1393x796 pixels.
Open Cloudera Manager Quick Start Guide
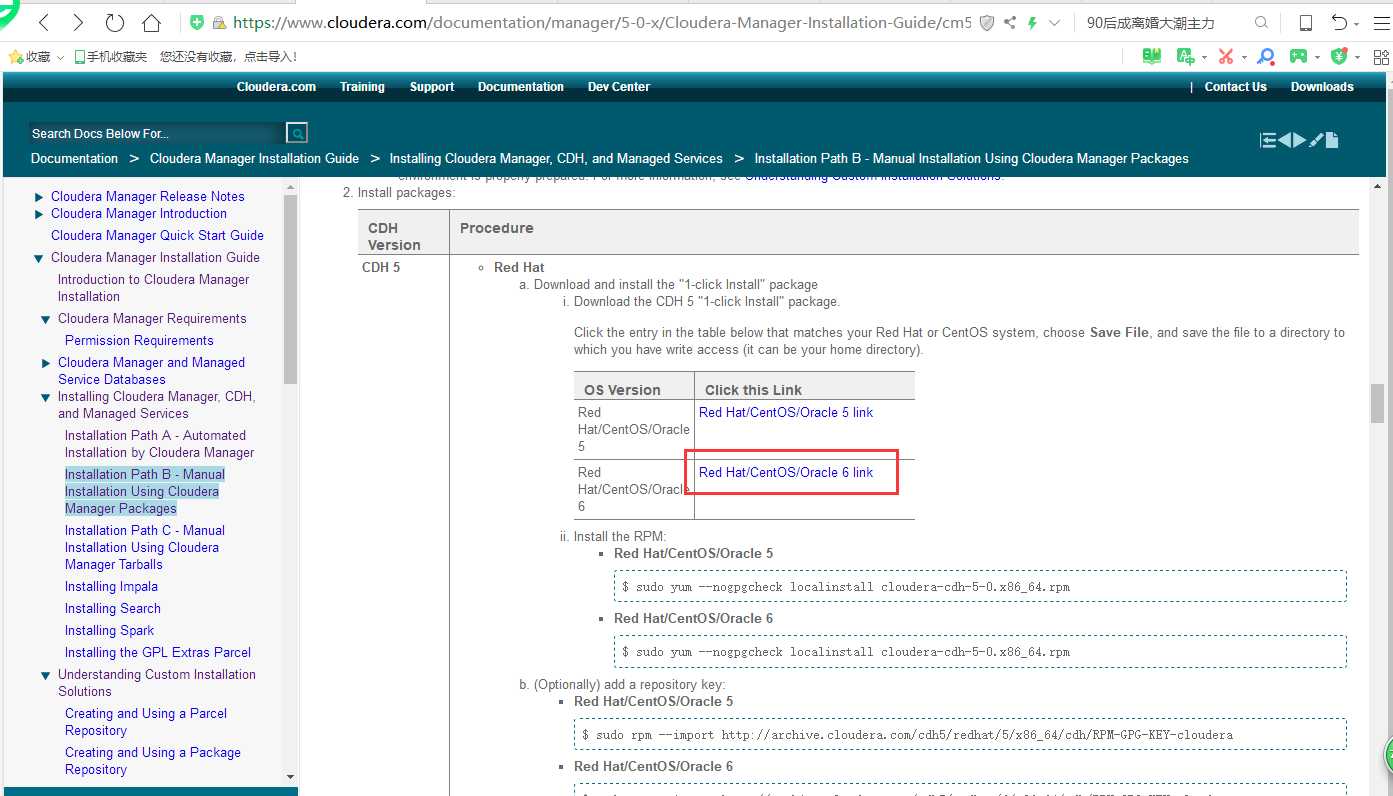(x=157, y=235)
